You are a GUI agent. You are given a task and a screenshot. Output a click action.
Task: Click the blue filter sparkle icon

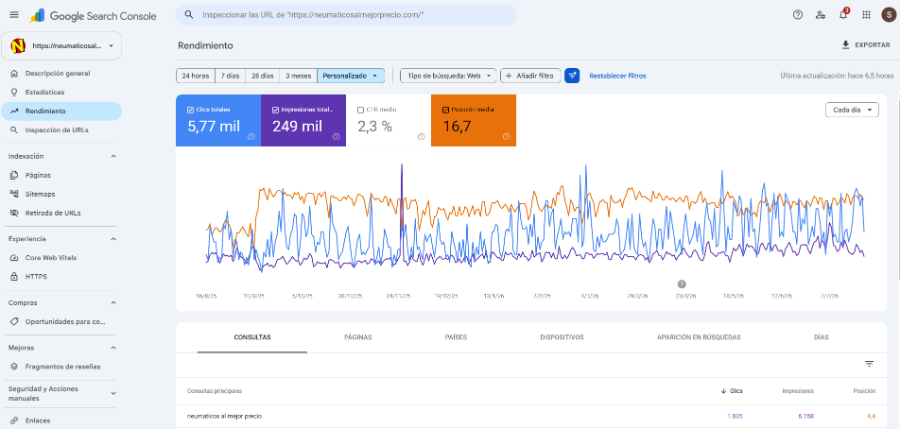(572, 75)
